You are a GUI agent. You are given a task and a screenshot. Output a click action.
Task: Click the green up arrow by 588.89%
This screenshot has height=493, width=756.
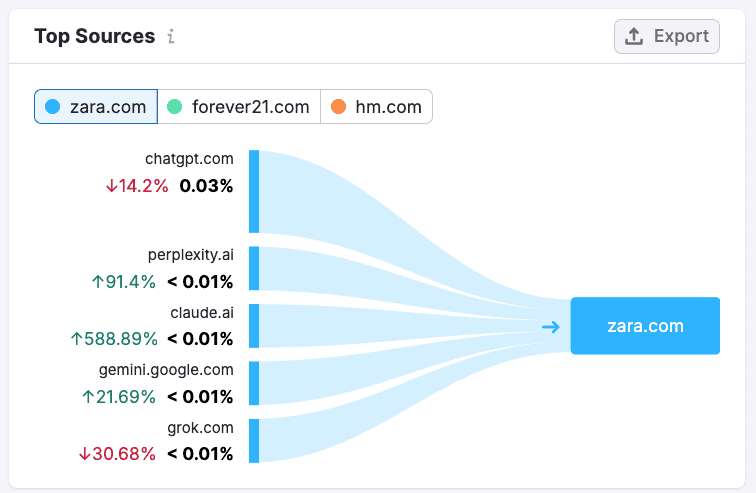[77, 339]
